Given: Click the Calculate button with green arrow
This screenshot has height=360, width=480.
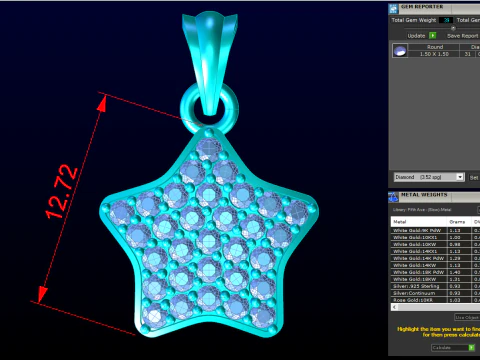Looking at the screenshot, I should 453,348.
